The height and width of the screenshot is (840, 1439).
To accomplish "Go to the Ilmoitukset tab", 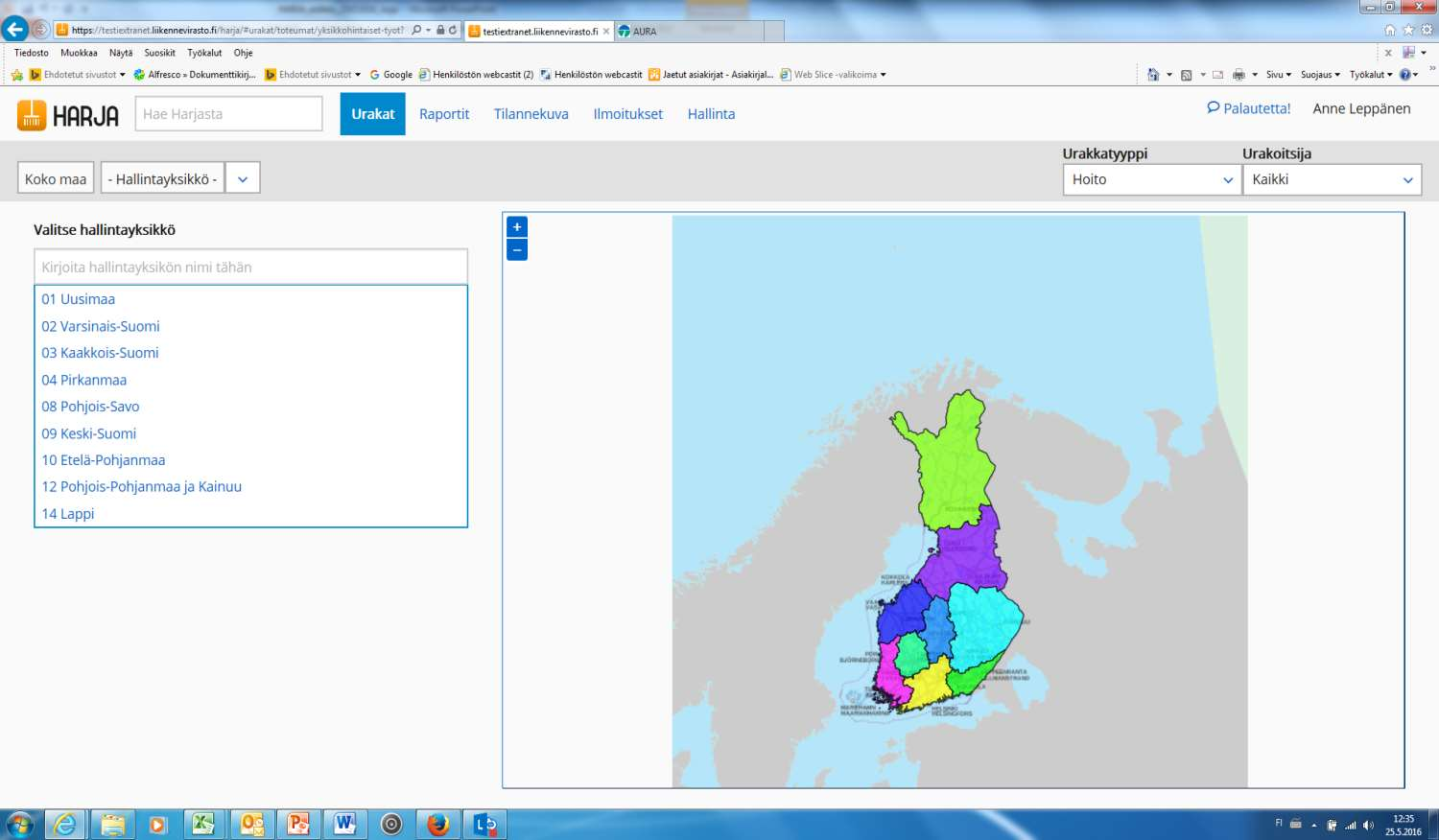I will pos(628,114).
